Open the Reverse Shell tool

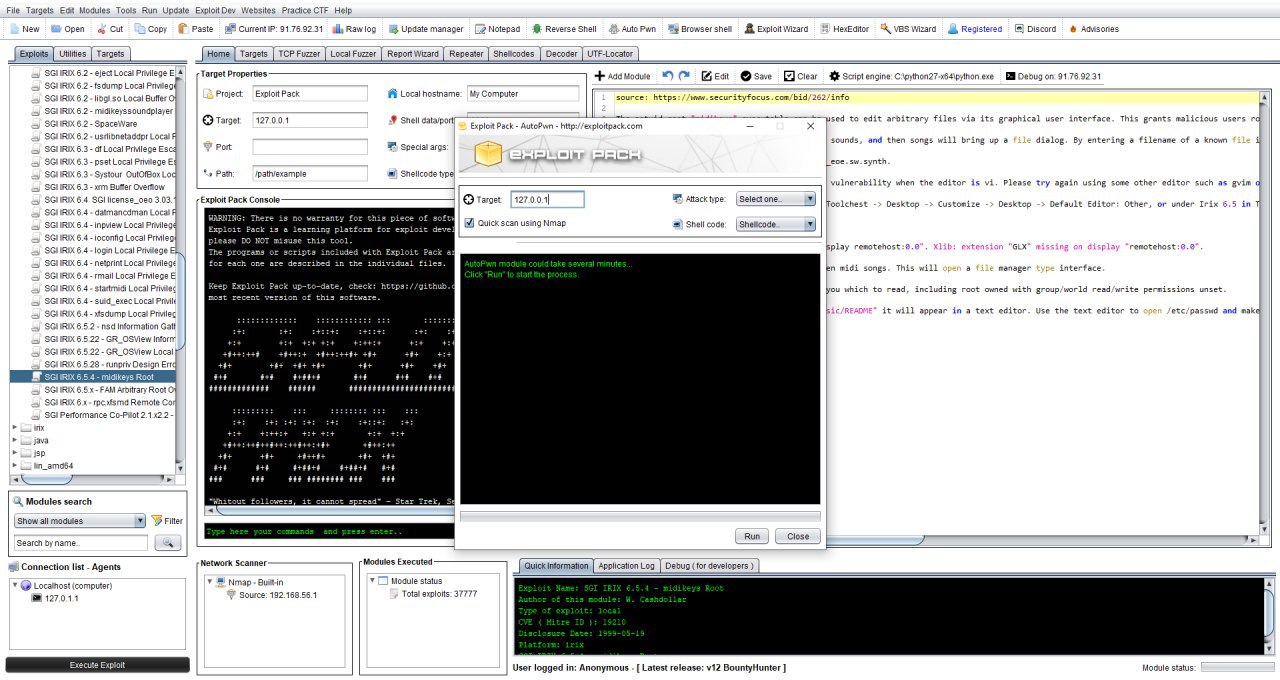[x=565, y=29]
